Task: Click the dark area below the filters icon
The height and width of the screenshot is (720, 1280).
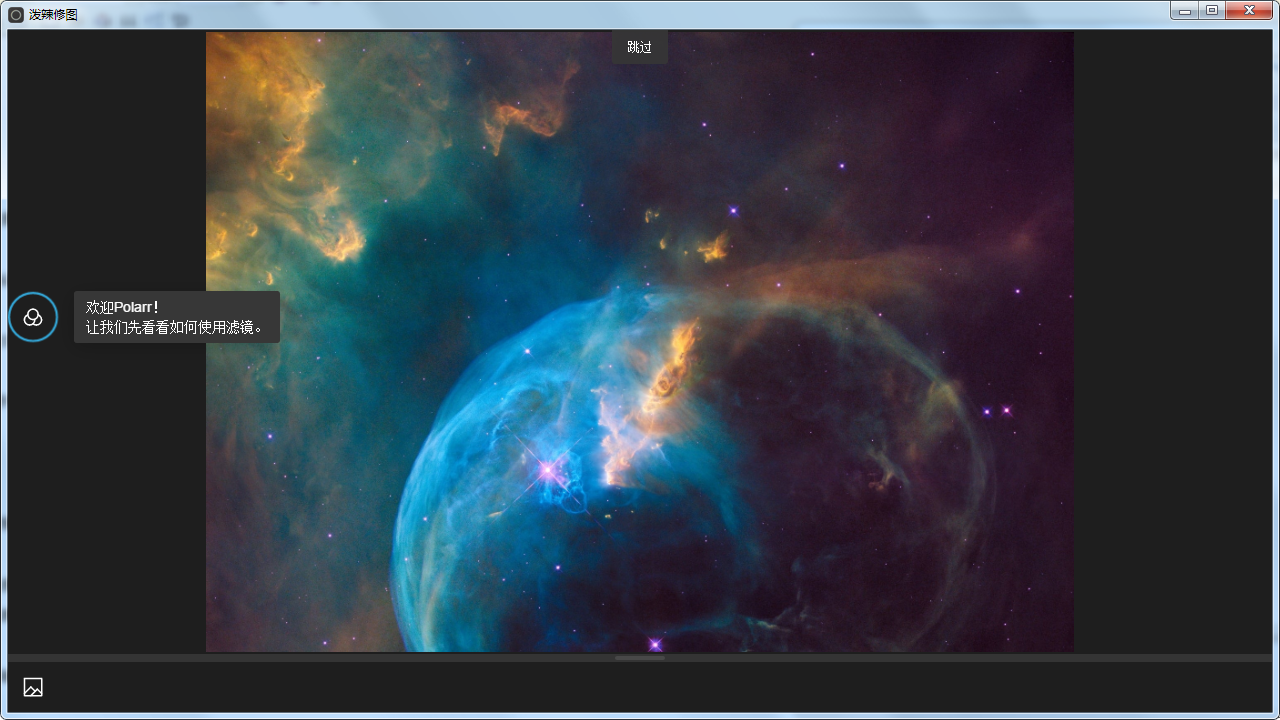Action: point(100,500)
